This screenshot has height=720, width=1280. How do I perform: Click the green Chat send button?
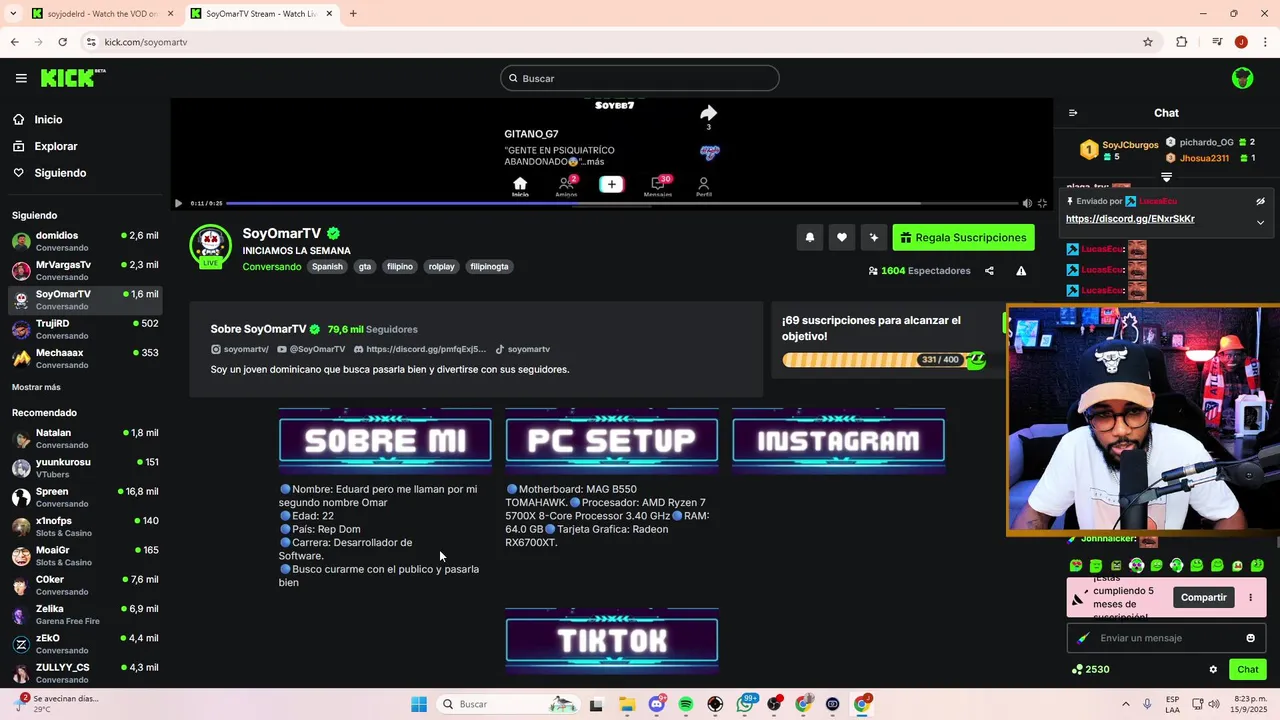(x=1248, y=669)
